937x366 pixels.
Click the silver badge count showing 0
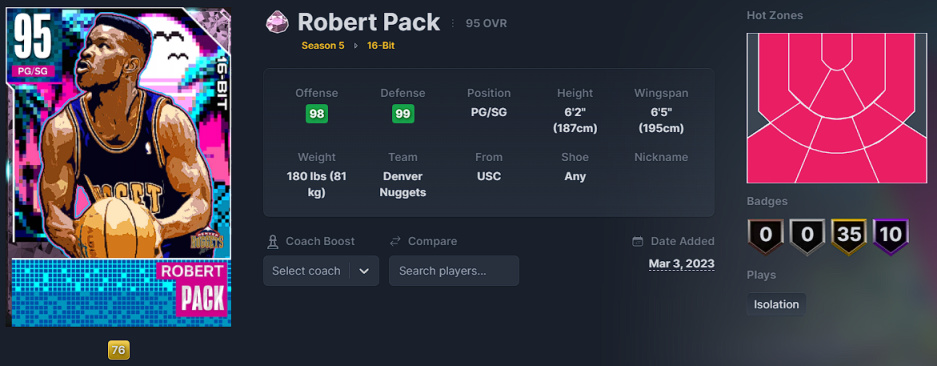tap(807, 234)
